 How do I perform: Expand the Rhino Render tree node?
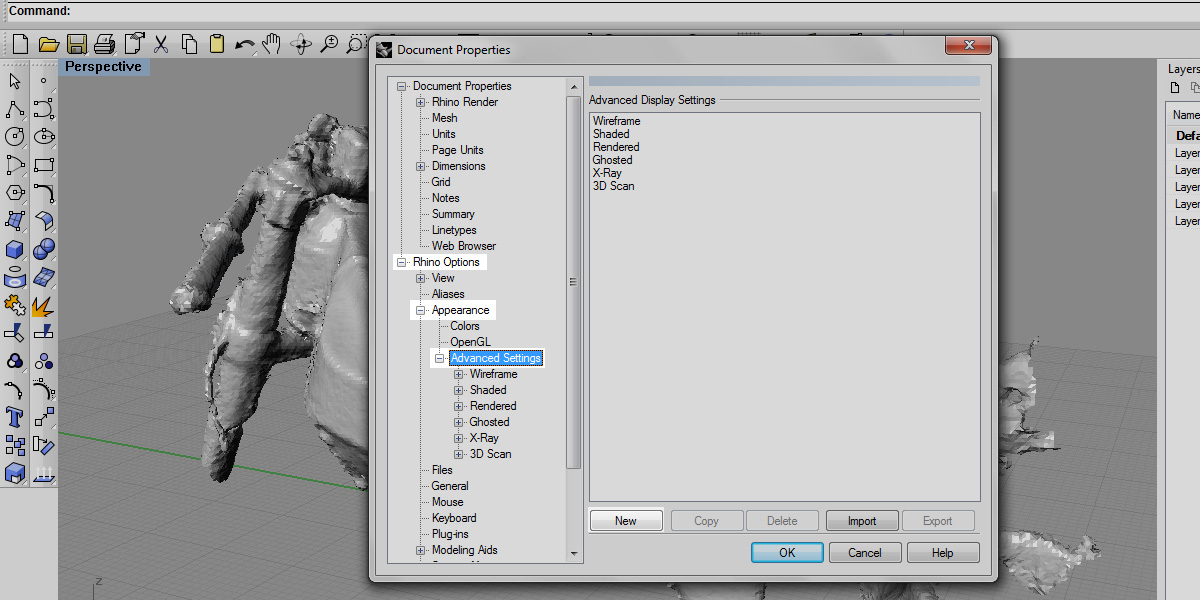point(421,102)
